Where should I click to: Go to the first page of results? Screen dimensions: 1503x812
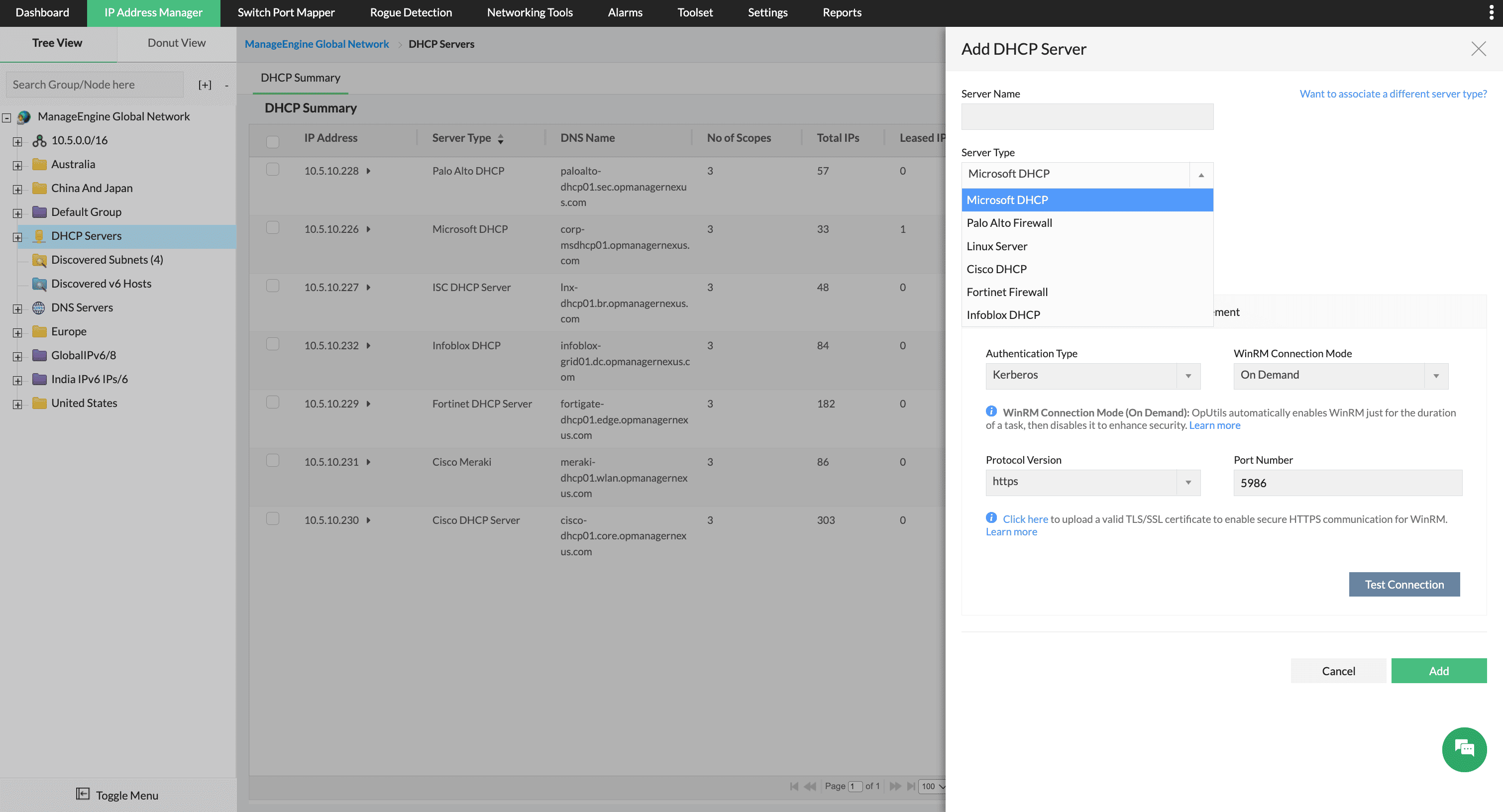(x=793, y=786)
